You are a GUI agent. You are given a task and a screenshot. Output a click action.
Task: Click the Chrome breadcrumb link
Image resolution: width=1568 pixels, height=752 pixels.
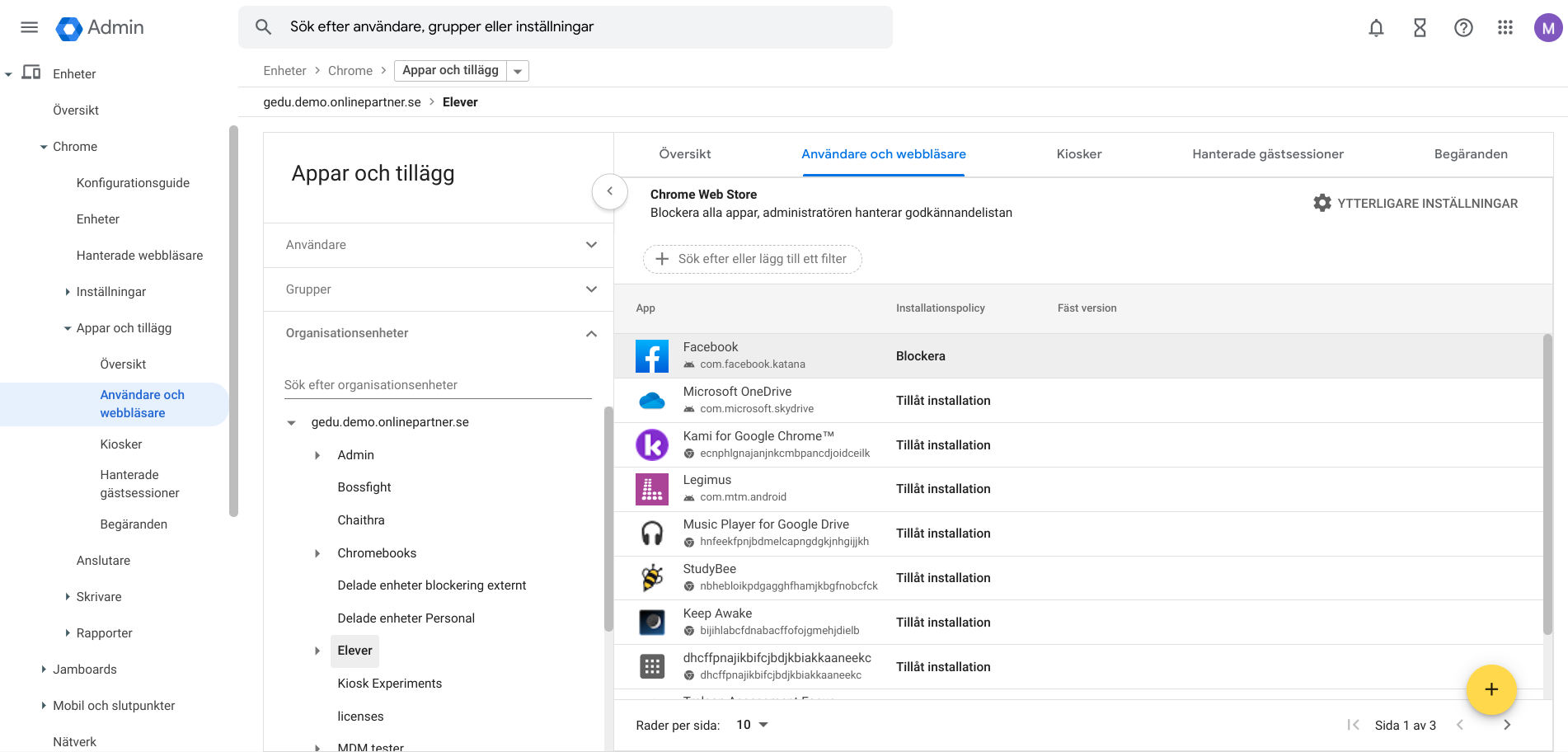coord(350,71)
